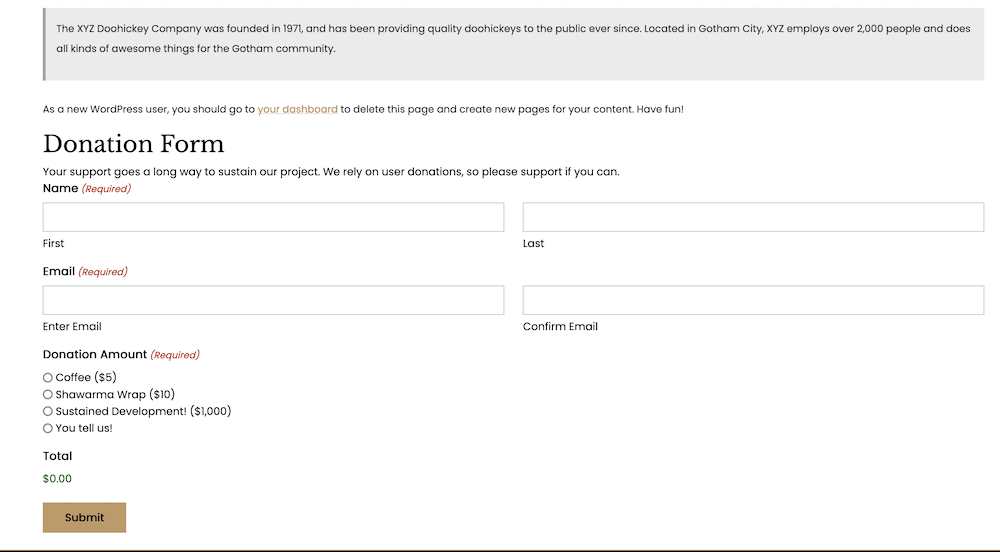Image resolution: width=1000 pixels, height=552 pixels.
Task: Click the 'Confirm Email' caption text
Action: click(560, 326)
